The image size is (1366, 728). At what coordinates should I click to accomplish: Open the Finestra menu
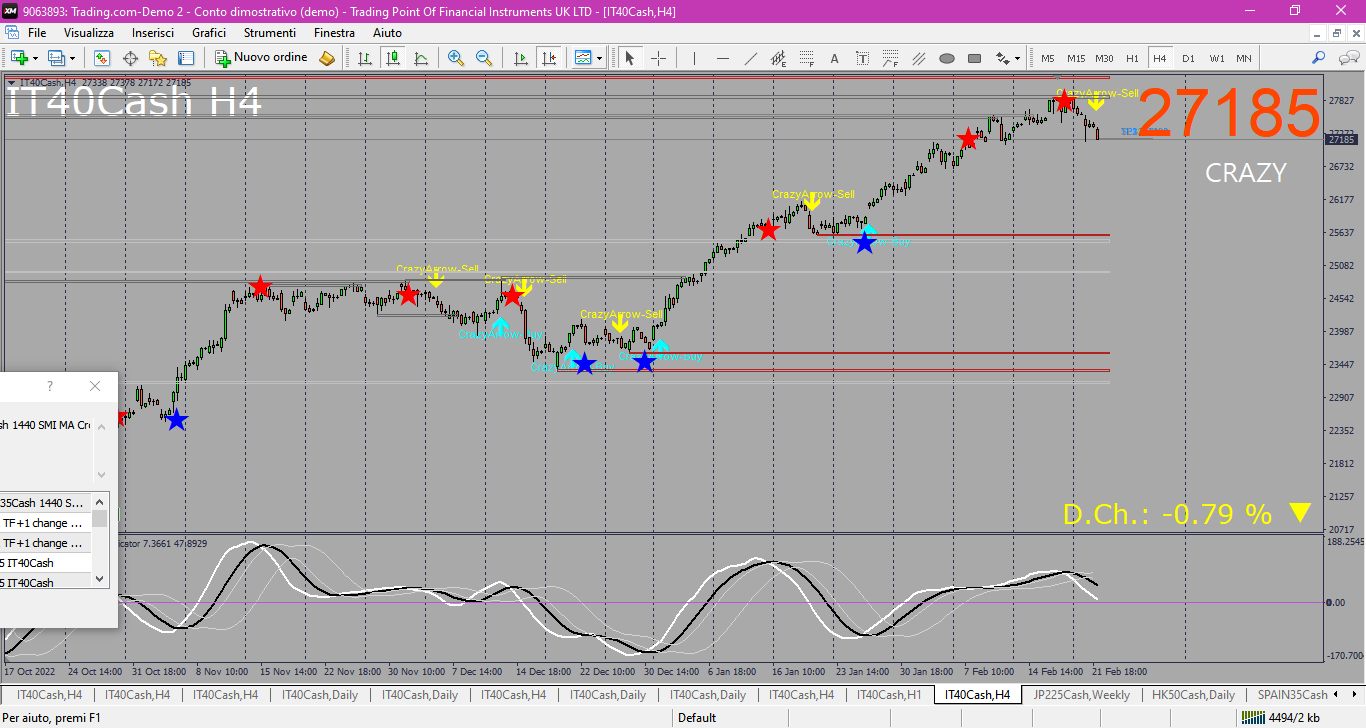tap(334, 33)
